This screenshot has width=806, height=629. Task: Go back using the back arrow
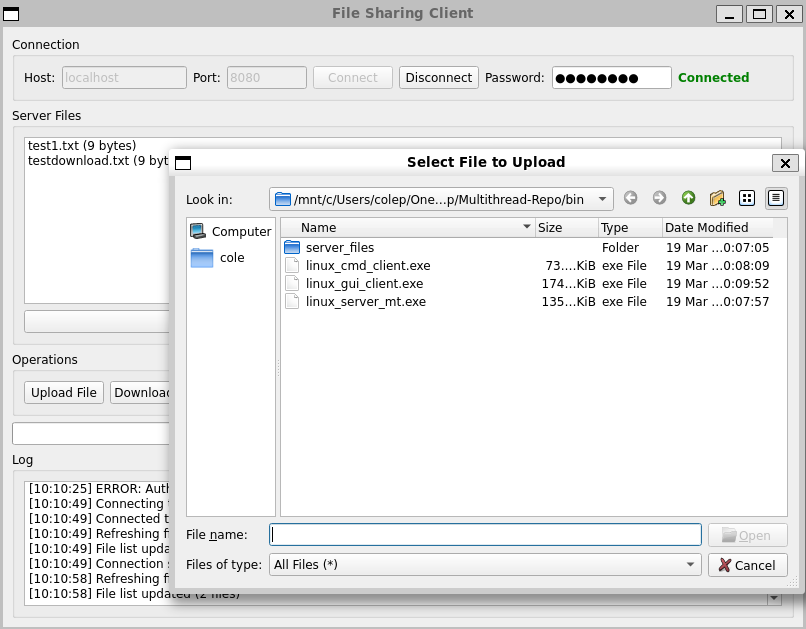tap(631, 198)
